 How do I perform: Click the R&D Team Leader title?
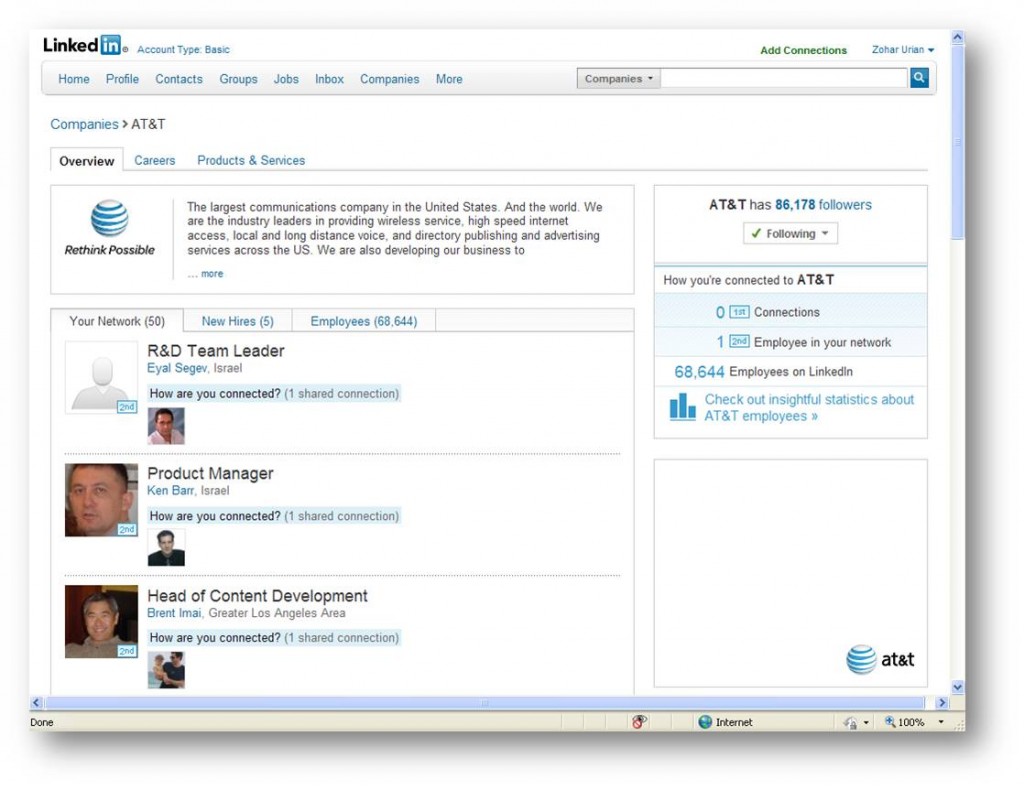216,351
